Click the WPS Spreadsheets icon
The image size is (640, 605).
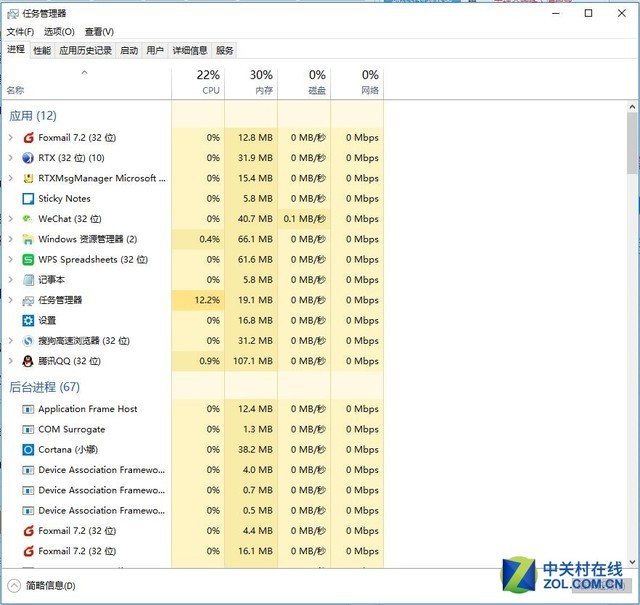28,260
